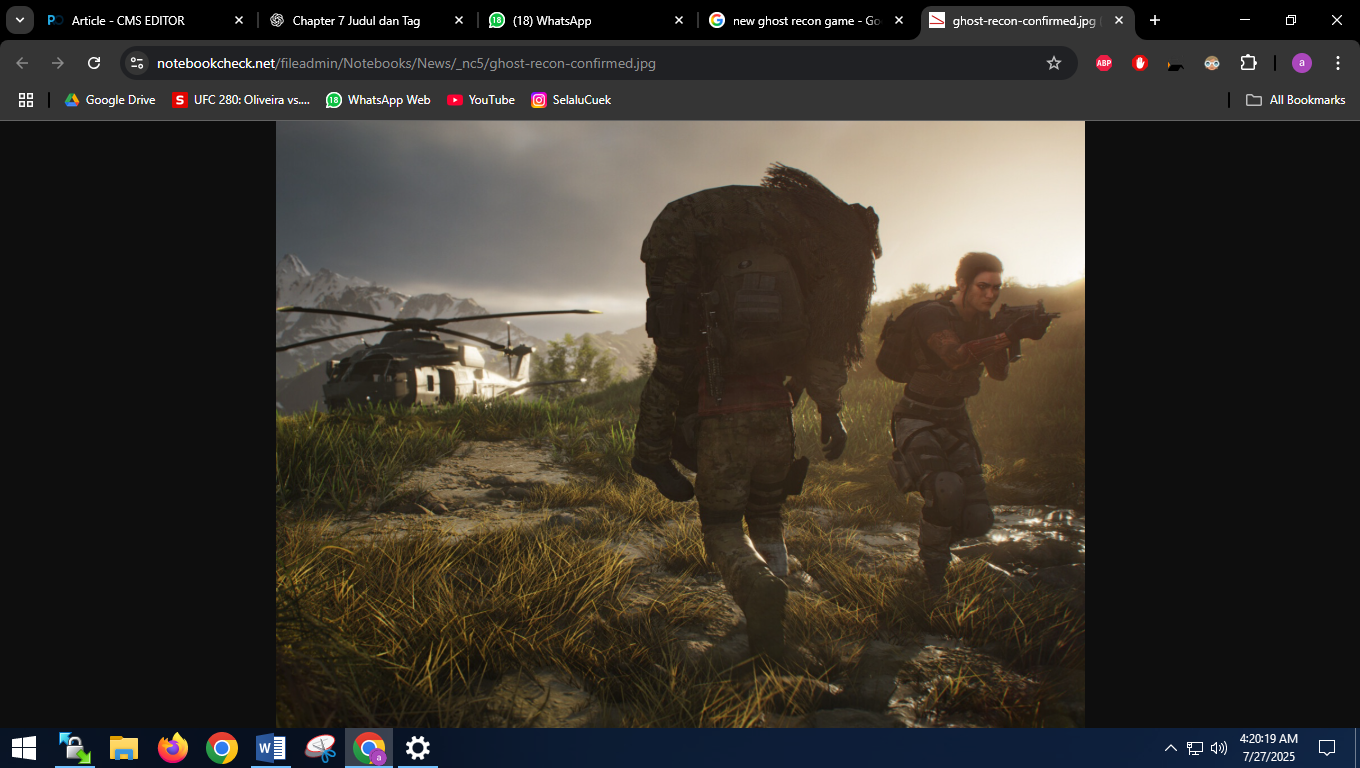The image size is (1360, 768).
Task: Switch to Article - CMS EDITOR tab
Action: coord(144,20)
